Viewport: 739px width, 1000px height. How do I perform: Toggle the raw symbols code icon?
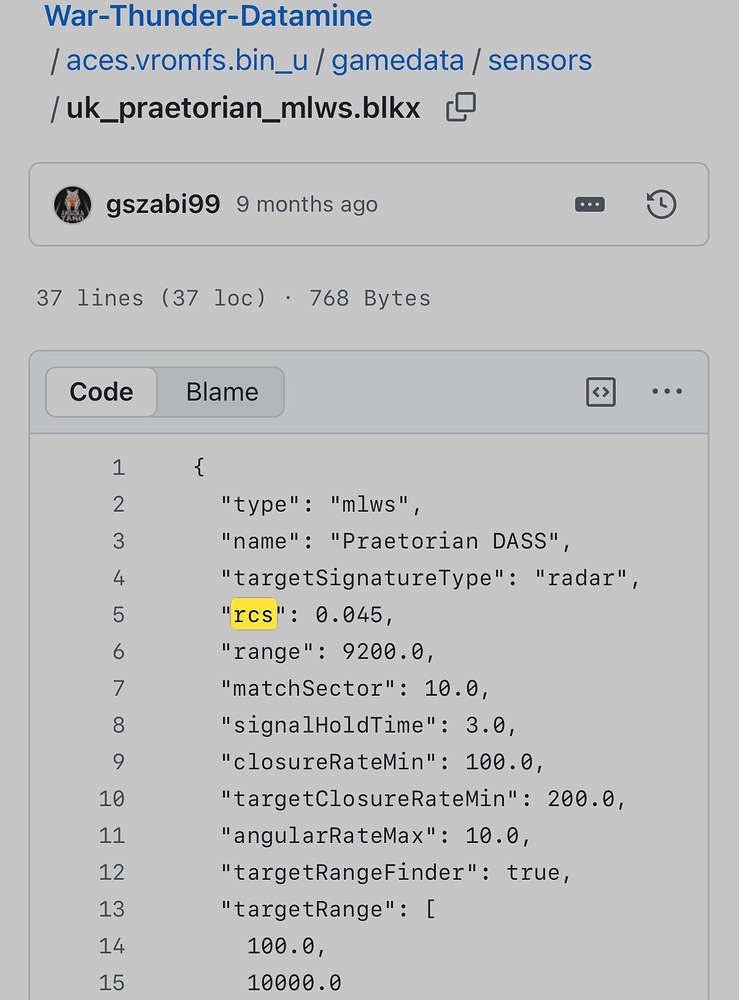click(x=600, y=392)
